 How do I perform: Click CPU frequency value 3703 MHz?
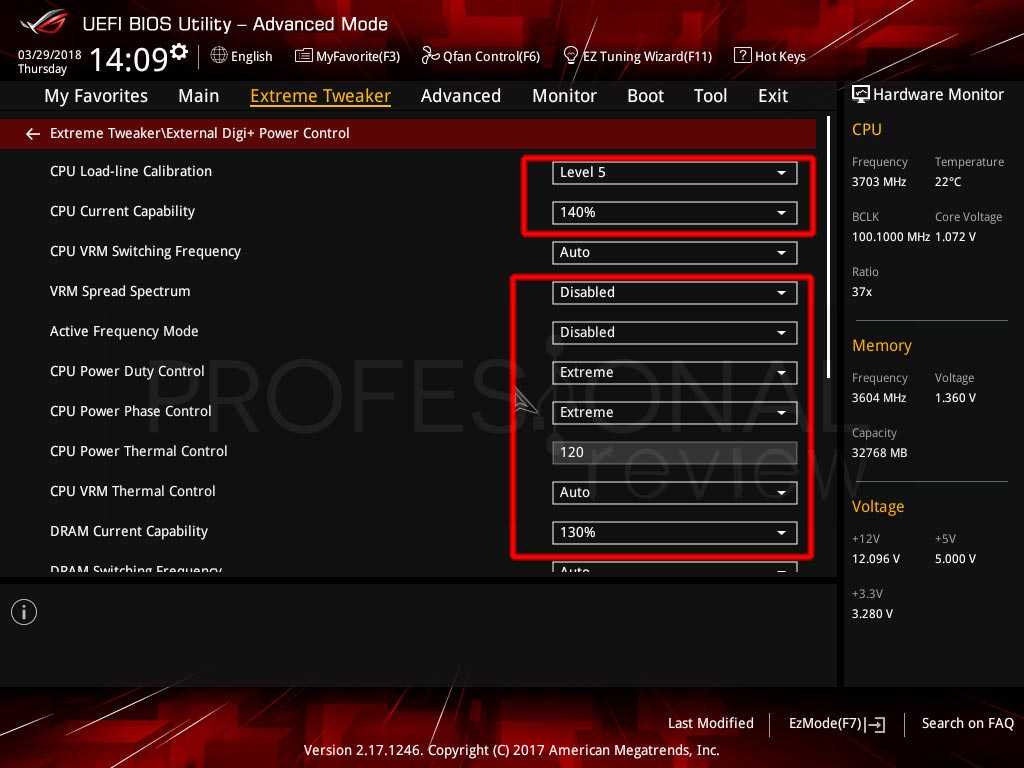[x=878, y=182]
